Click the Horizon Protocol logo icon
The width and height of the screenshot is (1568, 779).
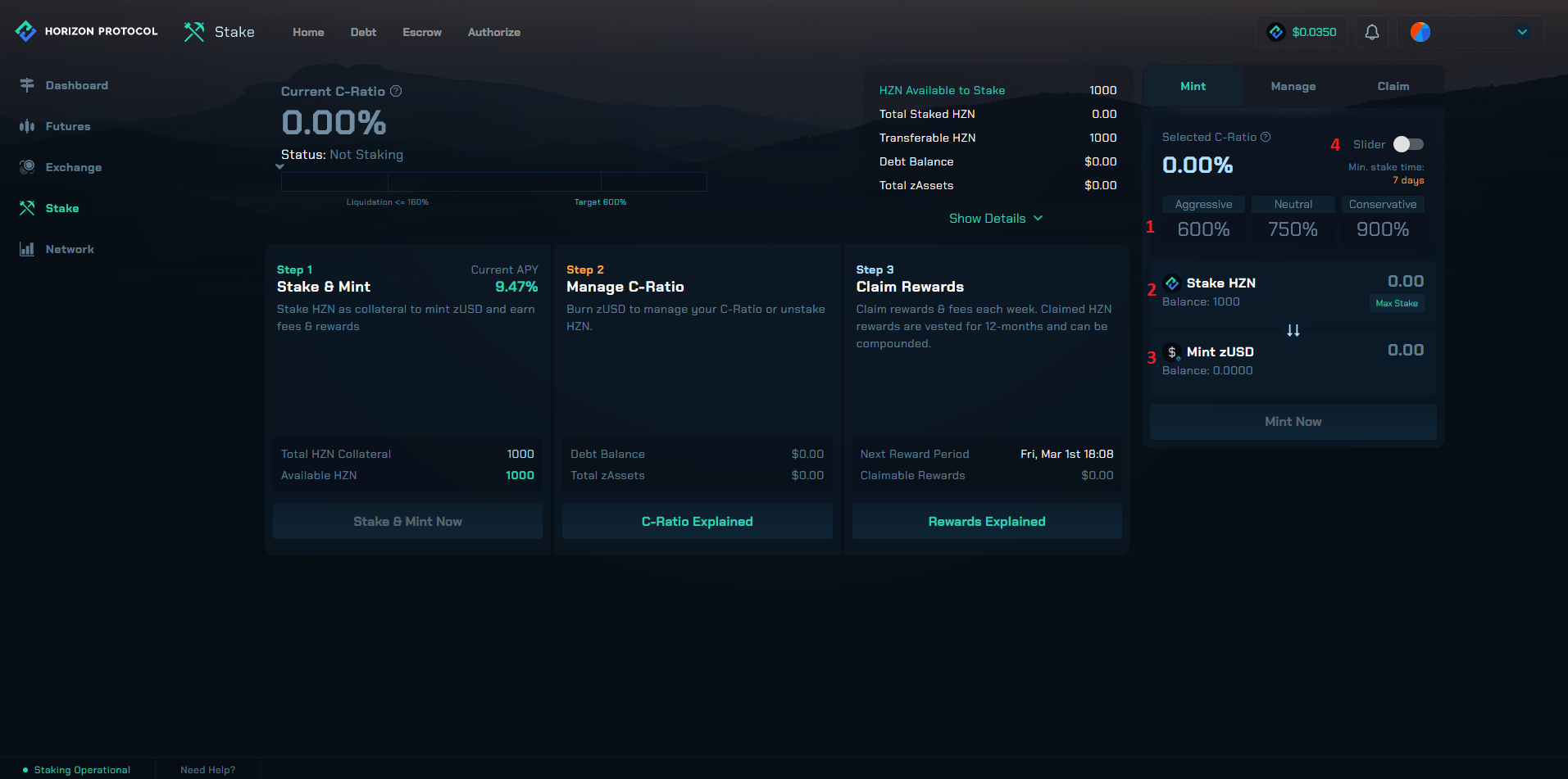coord(25,31)
